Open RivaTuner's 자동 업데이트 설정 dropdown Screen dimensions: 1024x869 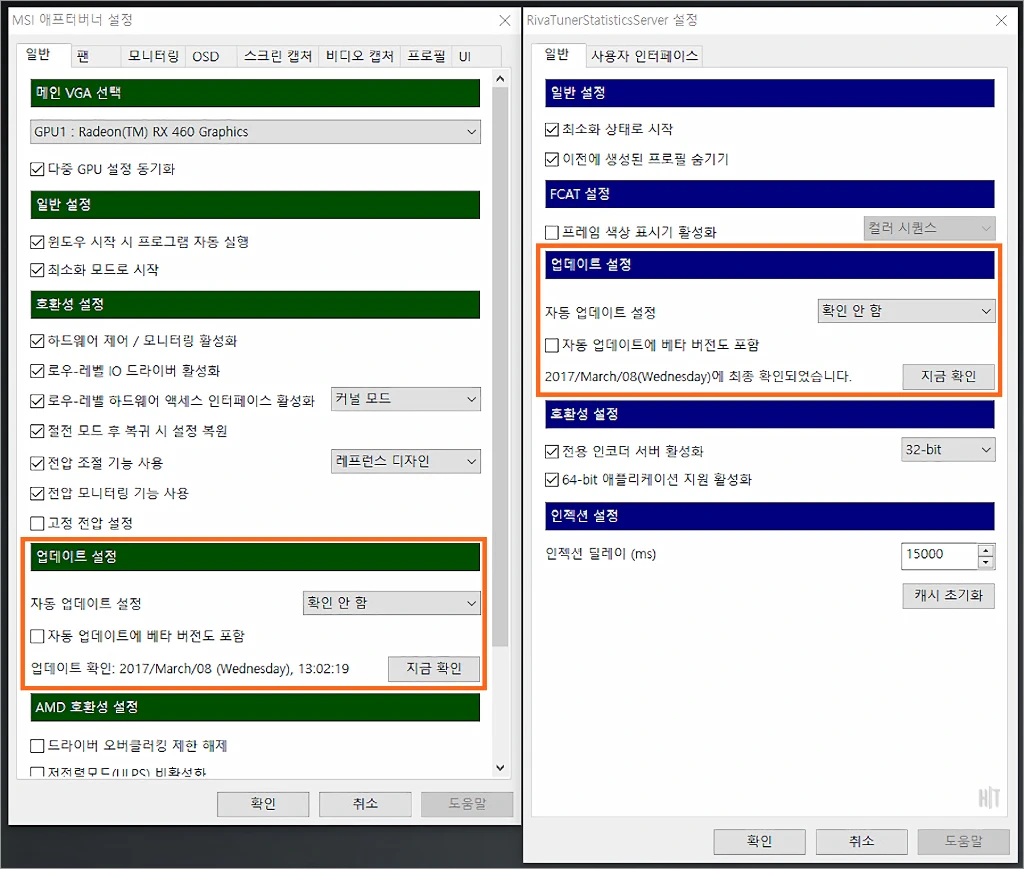905,310
